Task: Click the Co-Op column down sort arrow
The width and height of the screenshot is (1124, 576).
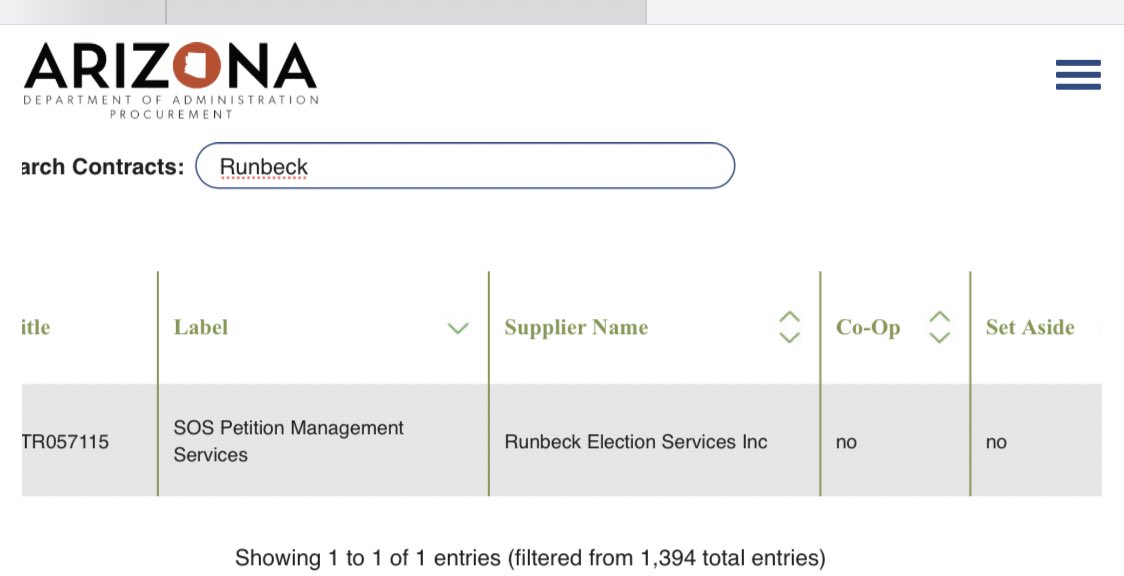Action: click(939, 338)
